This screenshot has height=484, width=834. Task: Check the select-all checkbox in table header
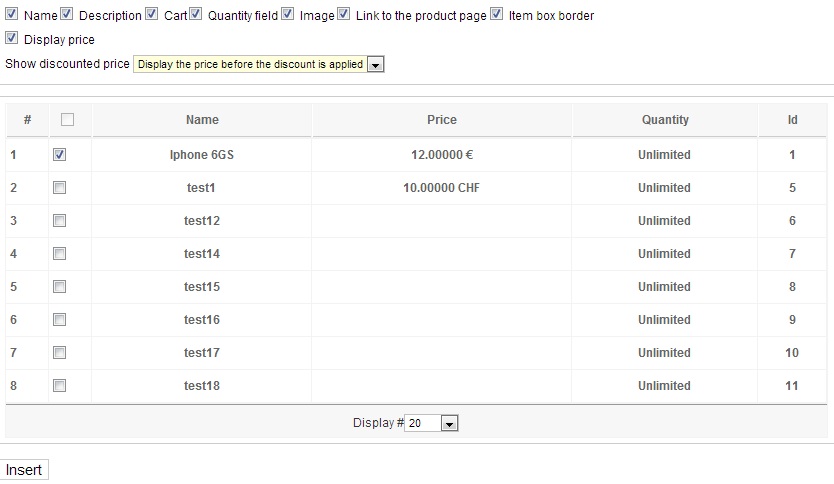(x=68, y=120)
